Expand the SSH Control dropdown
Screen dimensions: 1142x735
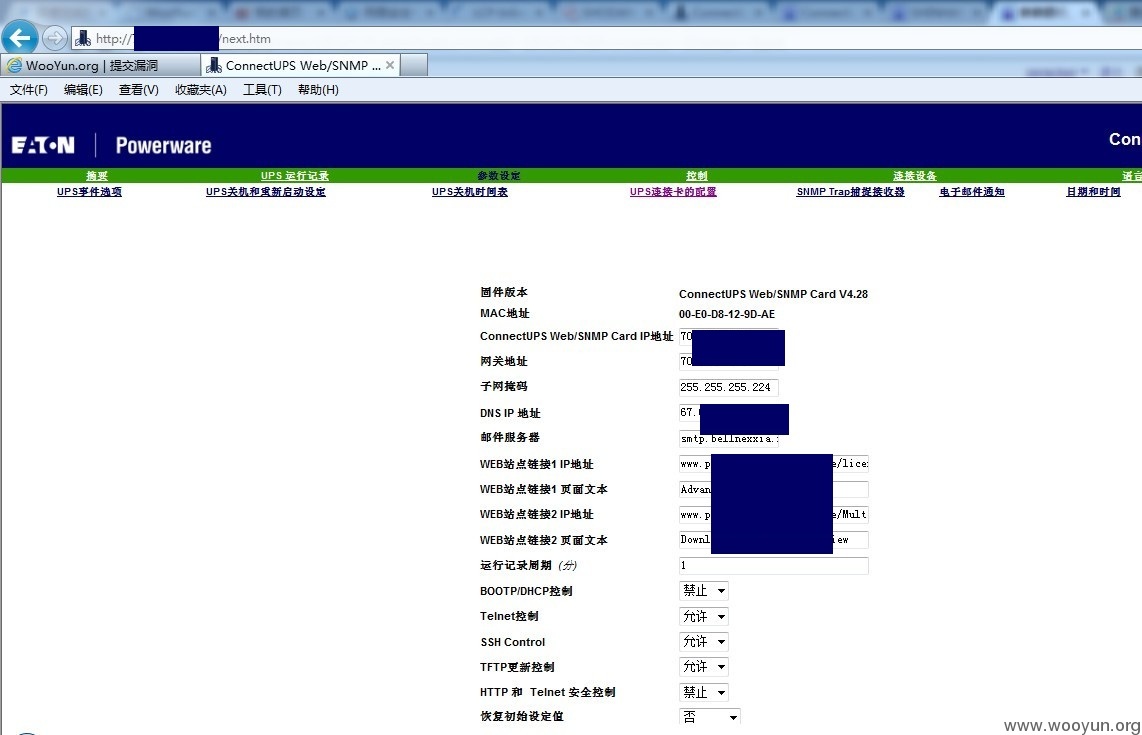click(704, 642)
